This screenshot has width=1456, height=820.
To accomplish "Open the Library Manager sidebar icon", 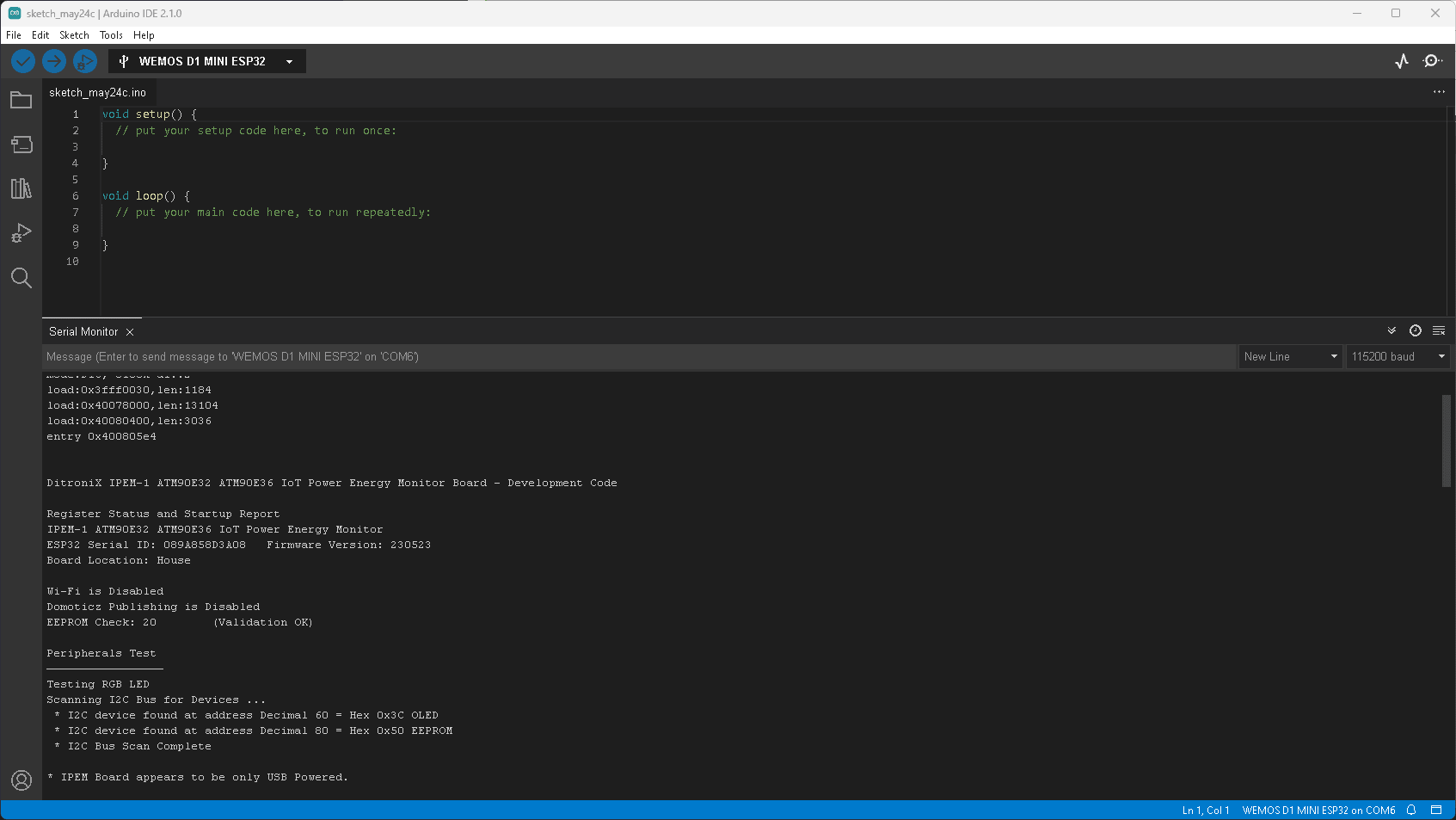I will click(x=22, y=188).
